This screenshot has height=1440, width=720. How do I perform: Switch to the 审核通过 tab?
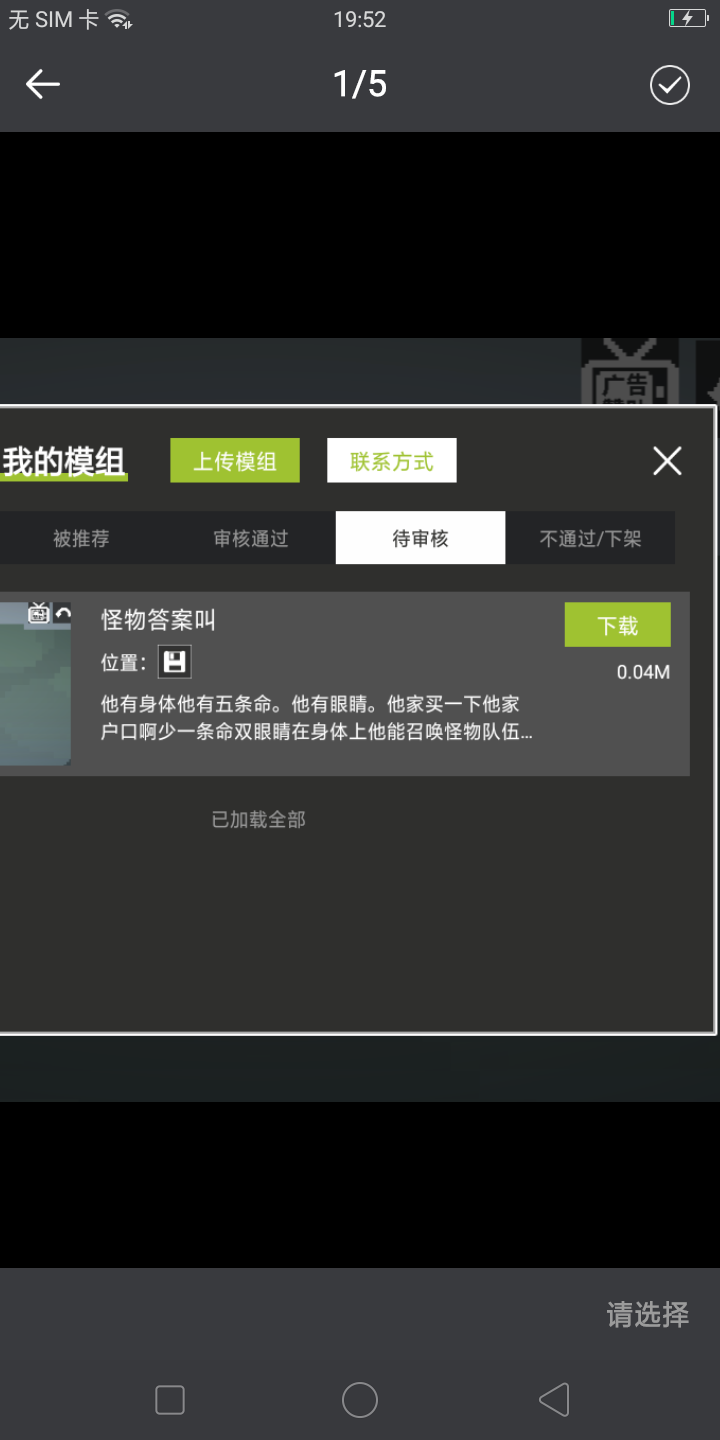point(251,539)
